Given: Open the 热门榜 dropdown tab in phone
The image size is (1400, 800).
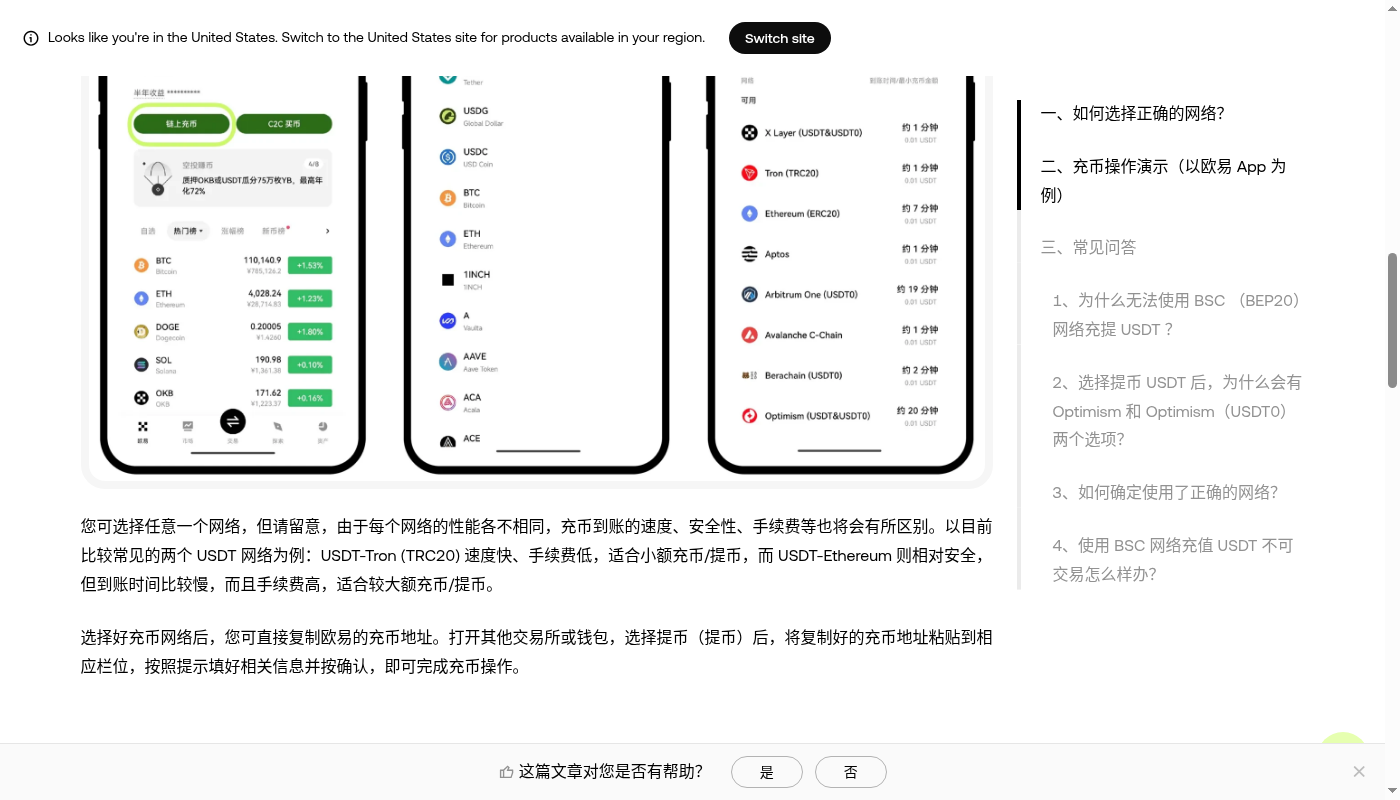Looking at the screenshot, I should point(188,231).
